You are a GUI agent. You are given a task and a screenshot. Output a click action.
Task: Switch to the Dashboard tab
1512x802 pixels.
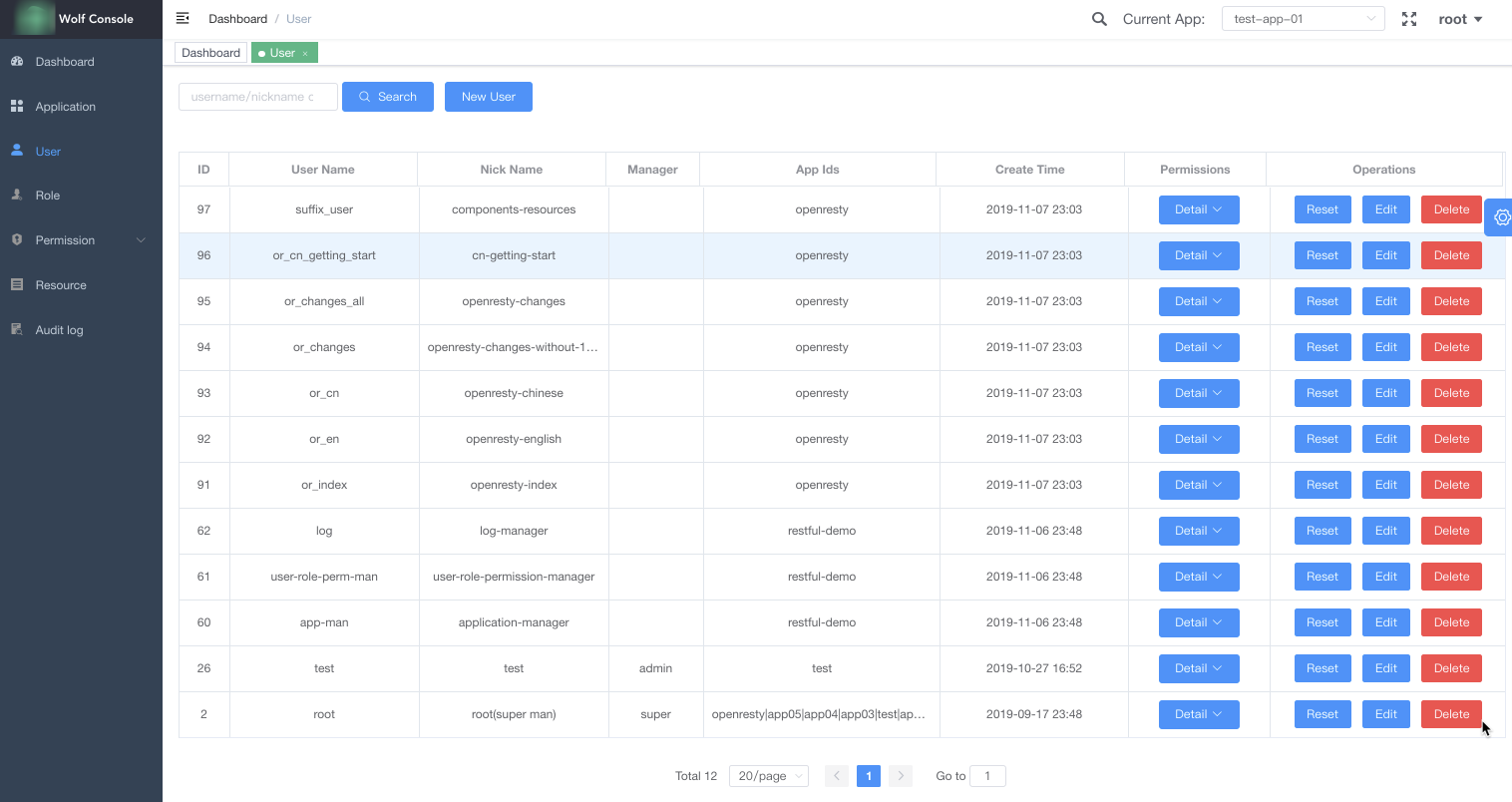tap(210, 52)
